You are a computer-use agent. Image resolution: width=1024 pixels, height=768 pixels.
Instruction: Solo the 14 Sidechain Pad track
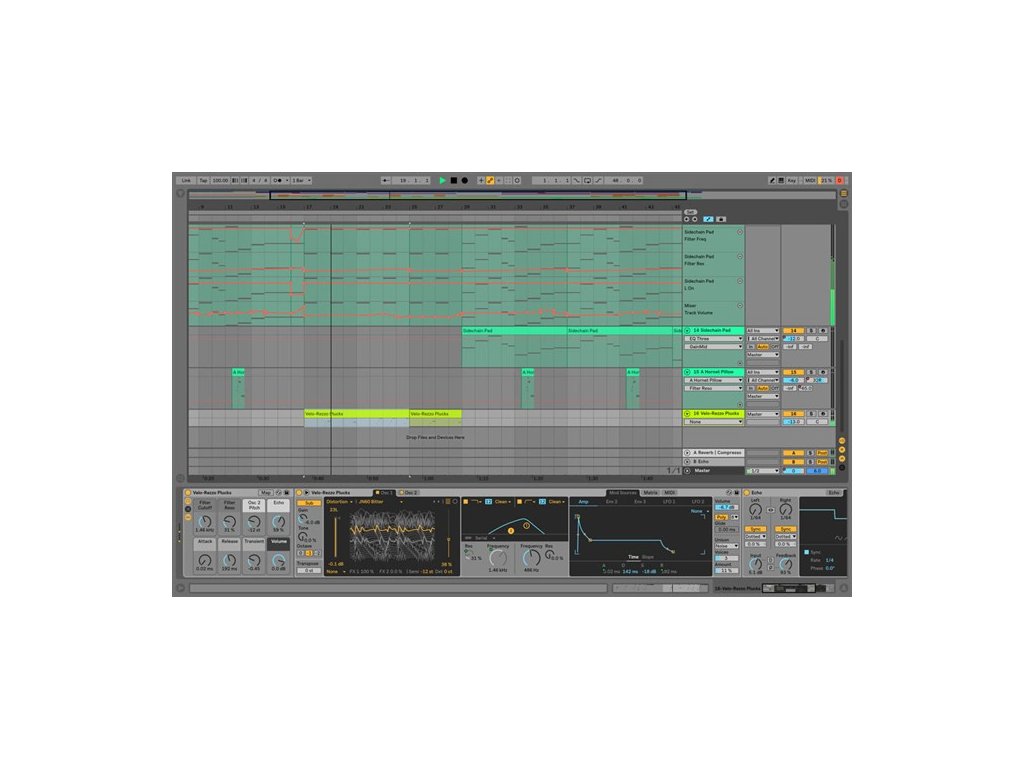[x=811, y=330]
